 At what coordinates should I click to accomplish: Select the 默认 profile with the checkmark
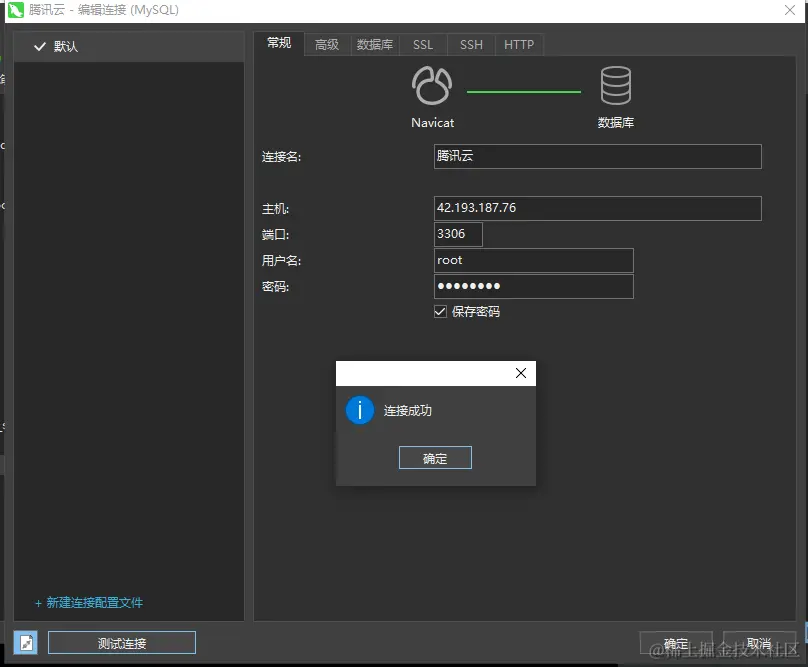click(x=129, y=47)
